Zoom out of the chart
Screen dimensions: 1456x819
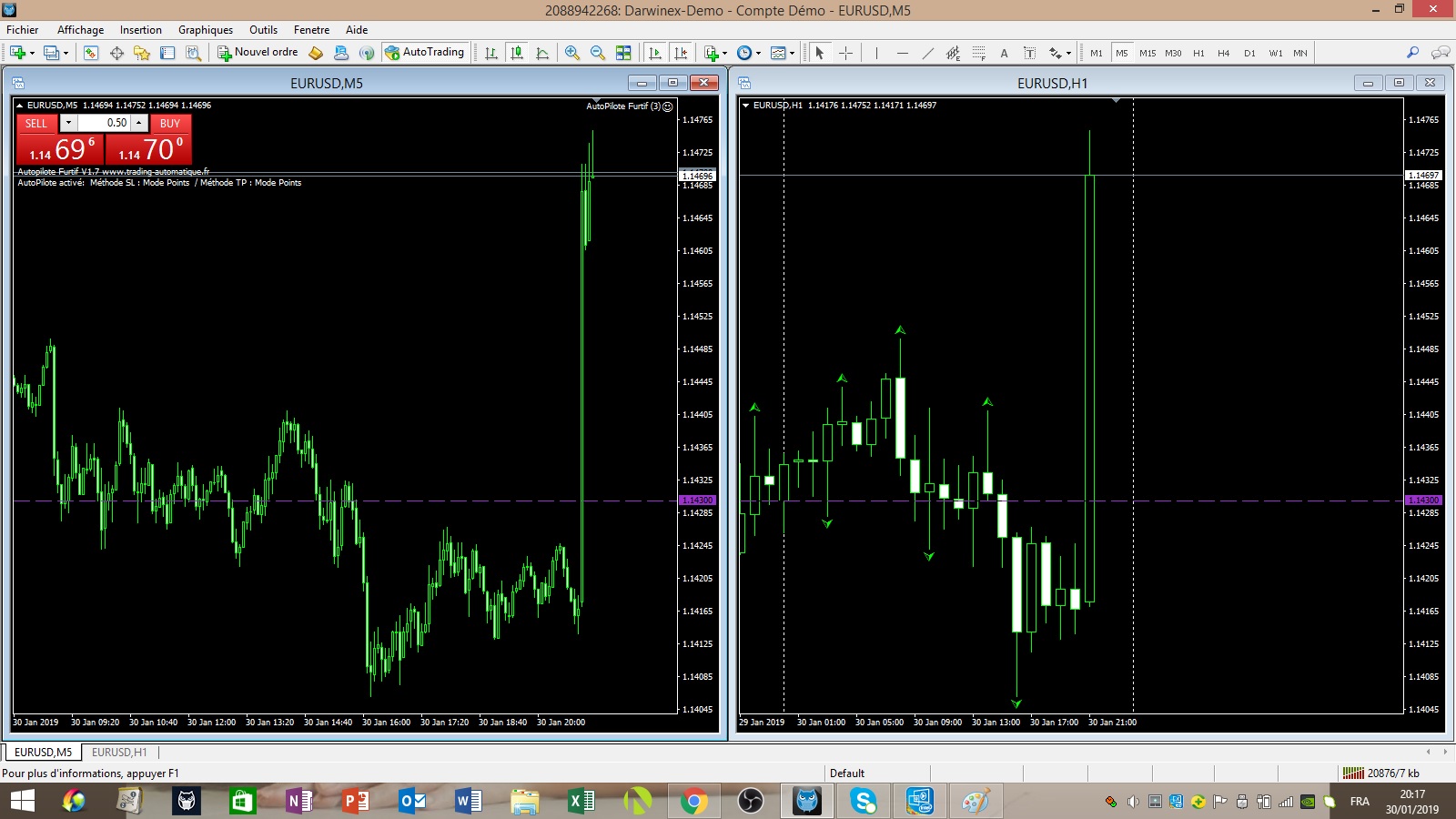click(598, 53)
